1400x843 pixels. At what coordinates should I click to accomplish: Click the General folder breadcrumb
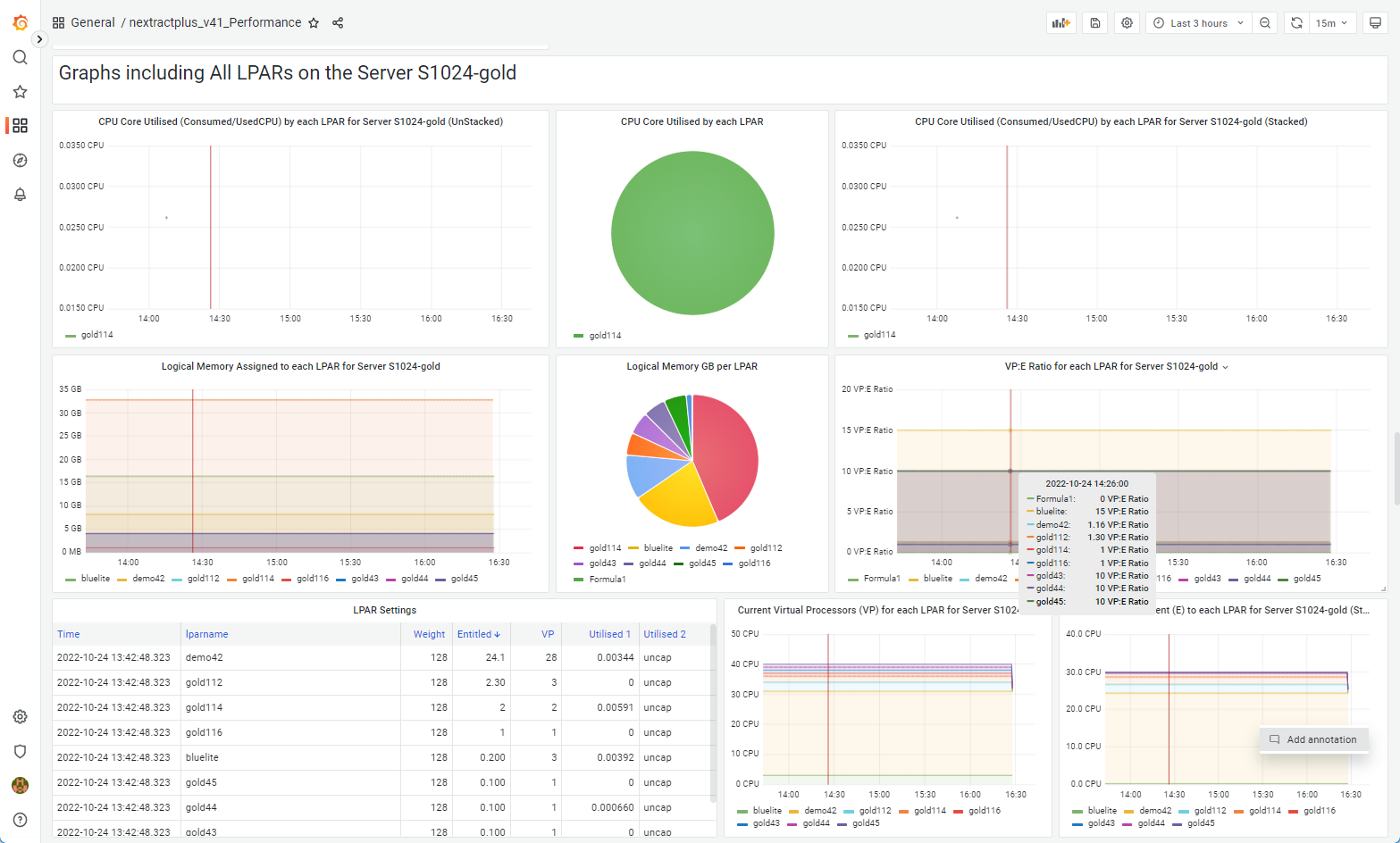[x=93, y=23]
